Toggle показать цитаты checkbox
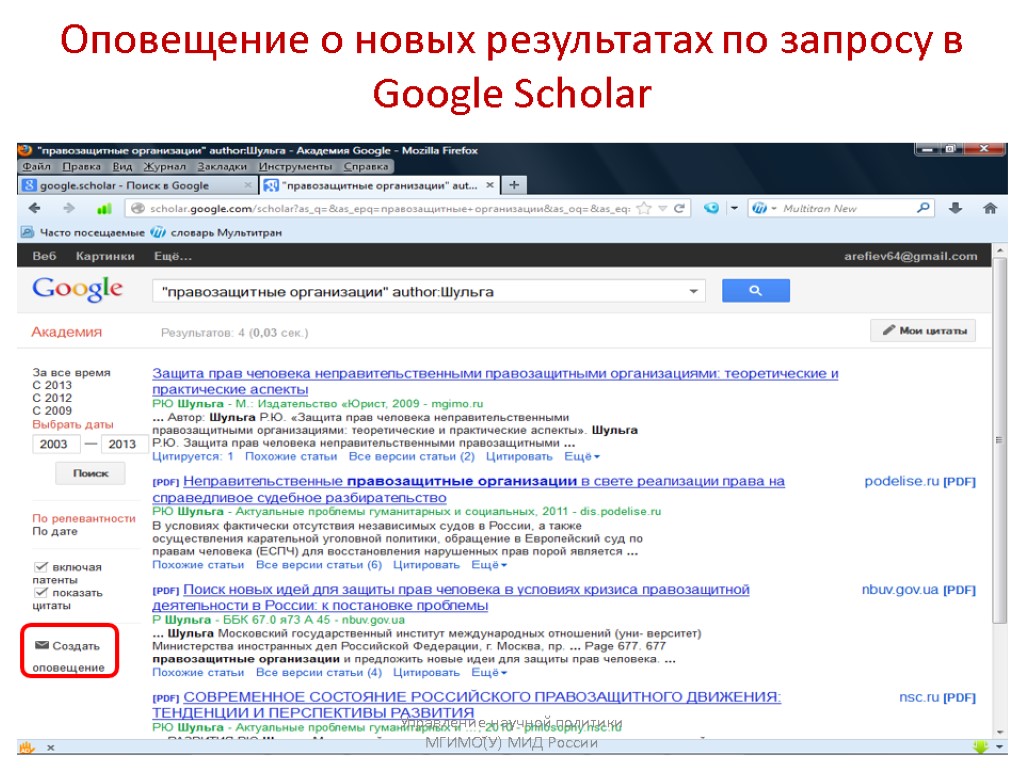 click(x=41, y=592)
